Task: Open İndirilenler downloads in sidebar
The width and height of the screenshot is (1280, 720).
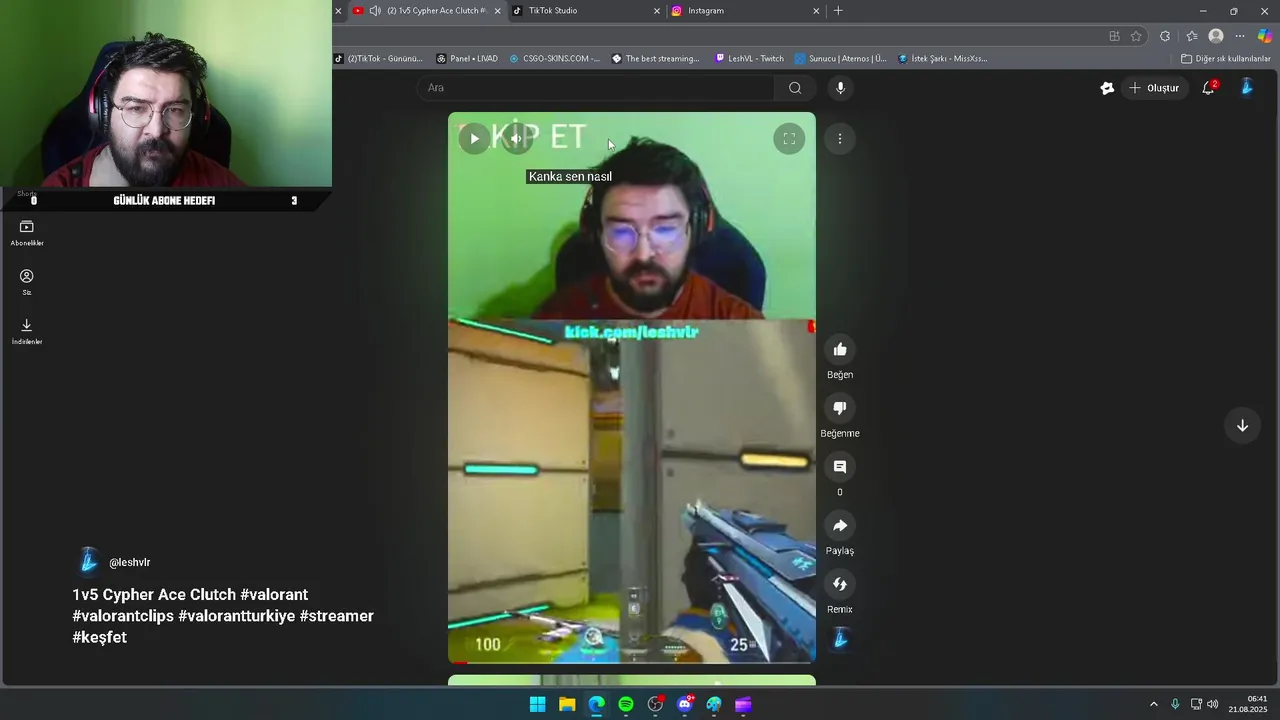Action: pyautogui.click(x=27, y=331)
